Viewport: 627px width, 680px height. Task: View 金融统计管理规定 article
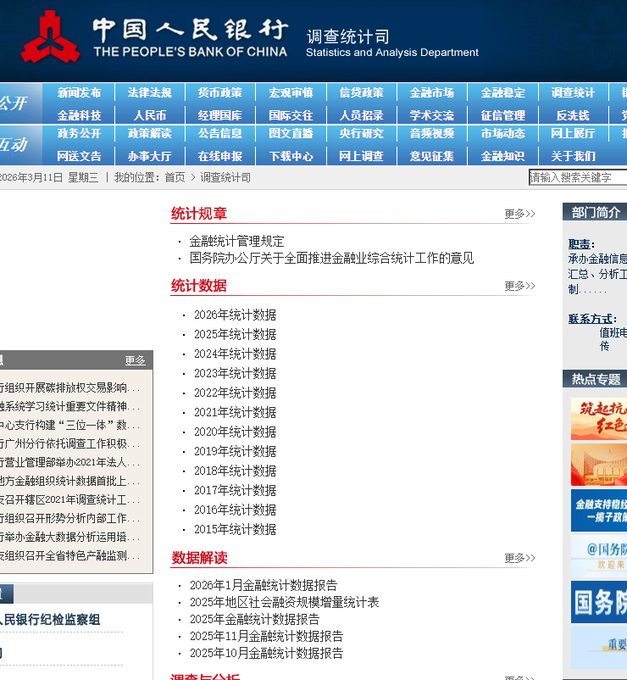pyautogui.click(x=237, y=241)
